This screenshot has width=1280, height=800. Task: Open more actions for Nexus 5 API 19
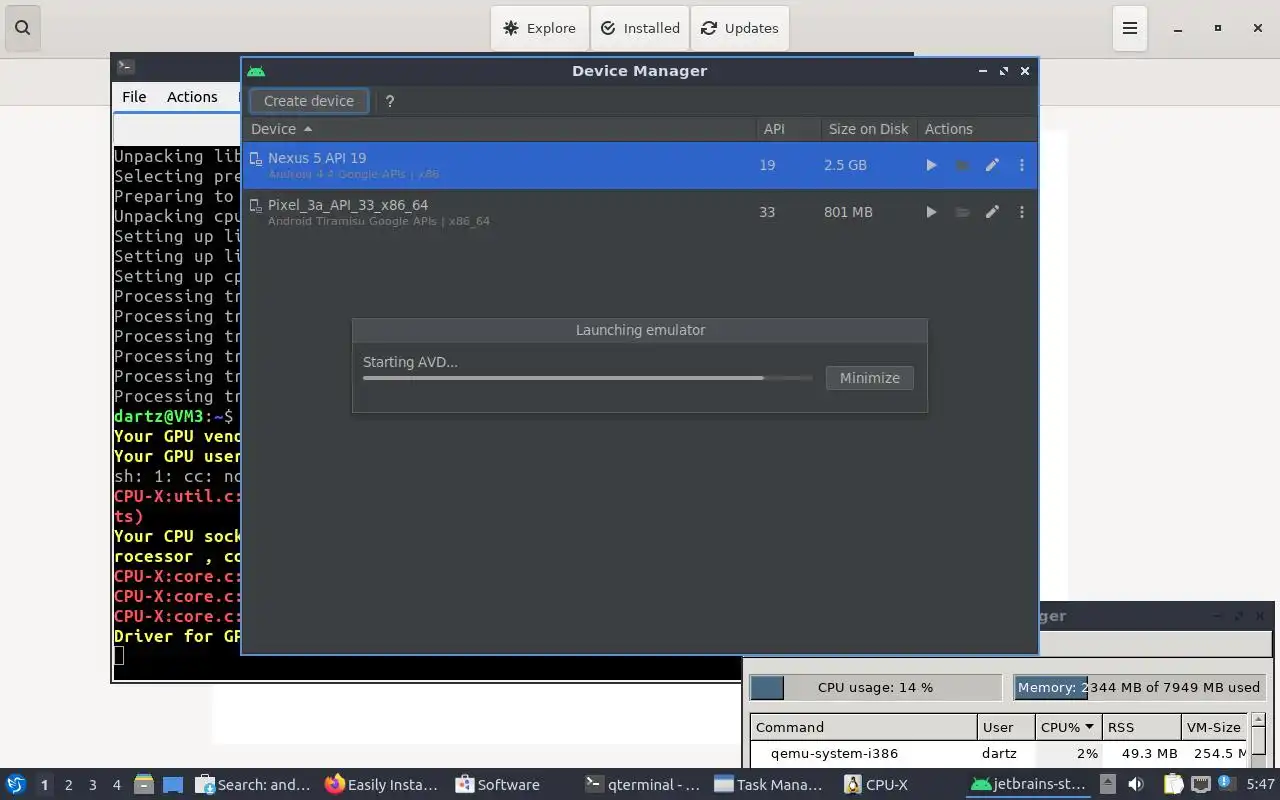[1021, 165]
